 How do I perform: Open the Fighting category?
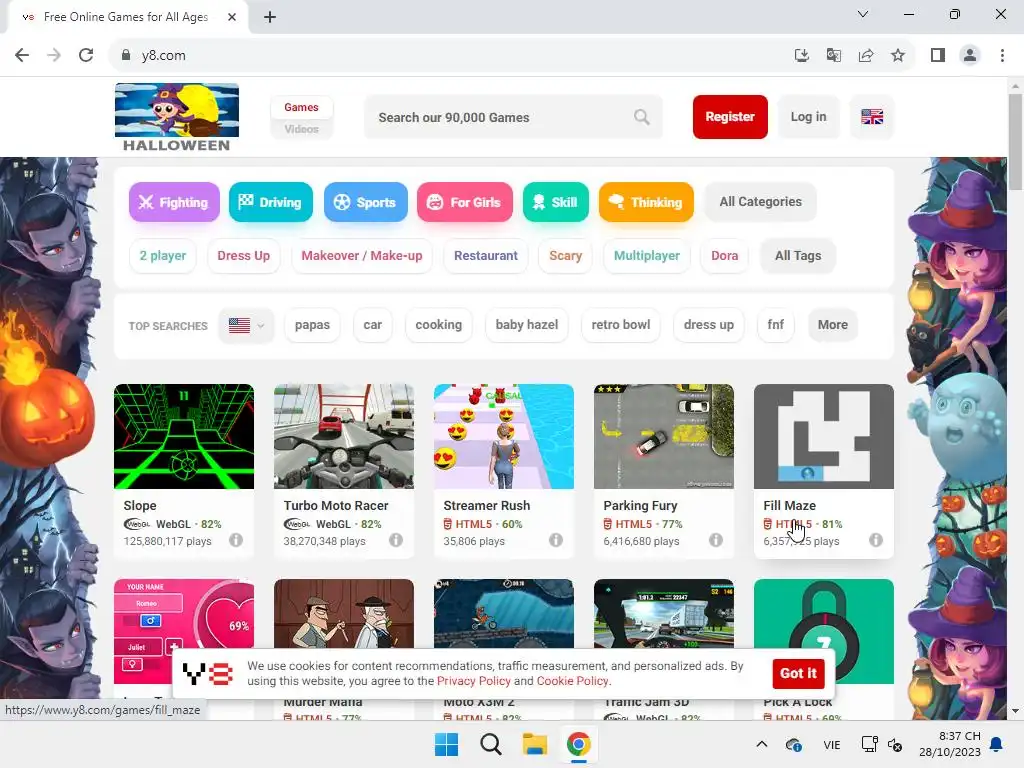click(x=174, y=202)
